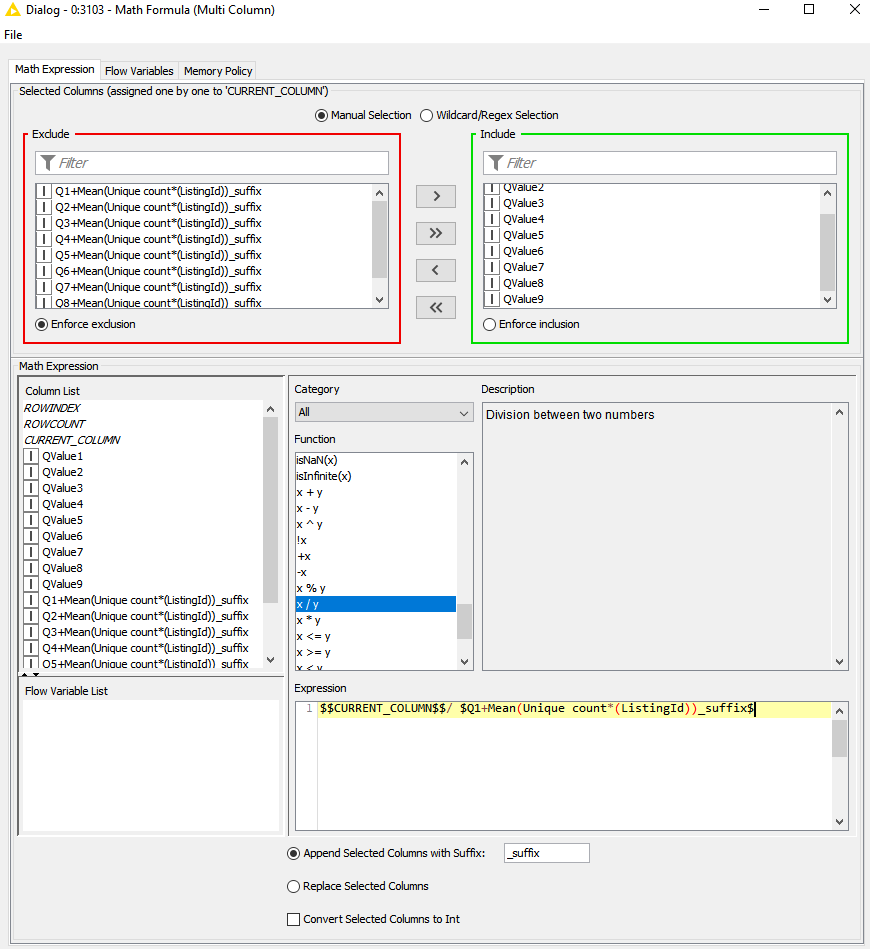Click the add all columns double-arrow button
The width and height of the screenshot is (870, 949).
(435, 233)
